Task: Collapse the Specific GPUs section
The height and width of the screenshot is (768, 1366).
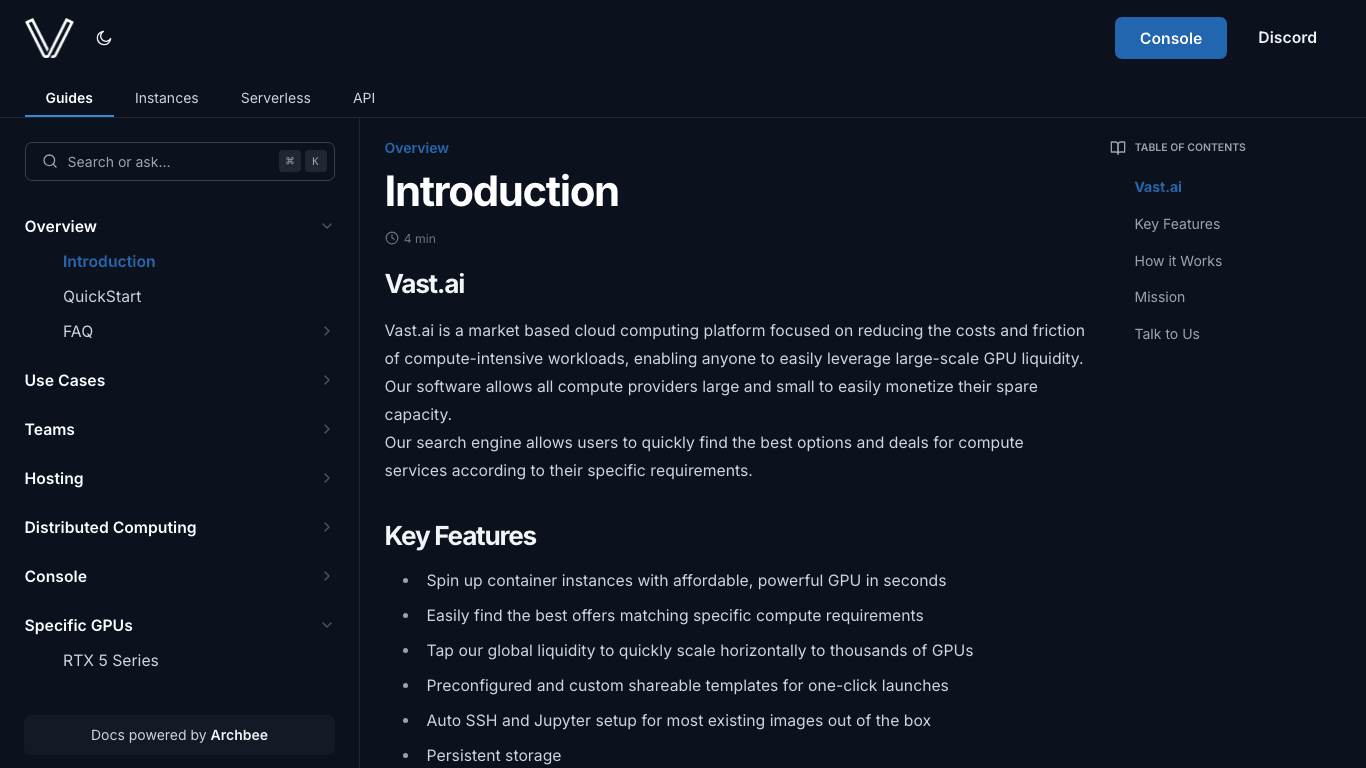Action: 326,624
